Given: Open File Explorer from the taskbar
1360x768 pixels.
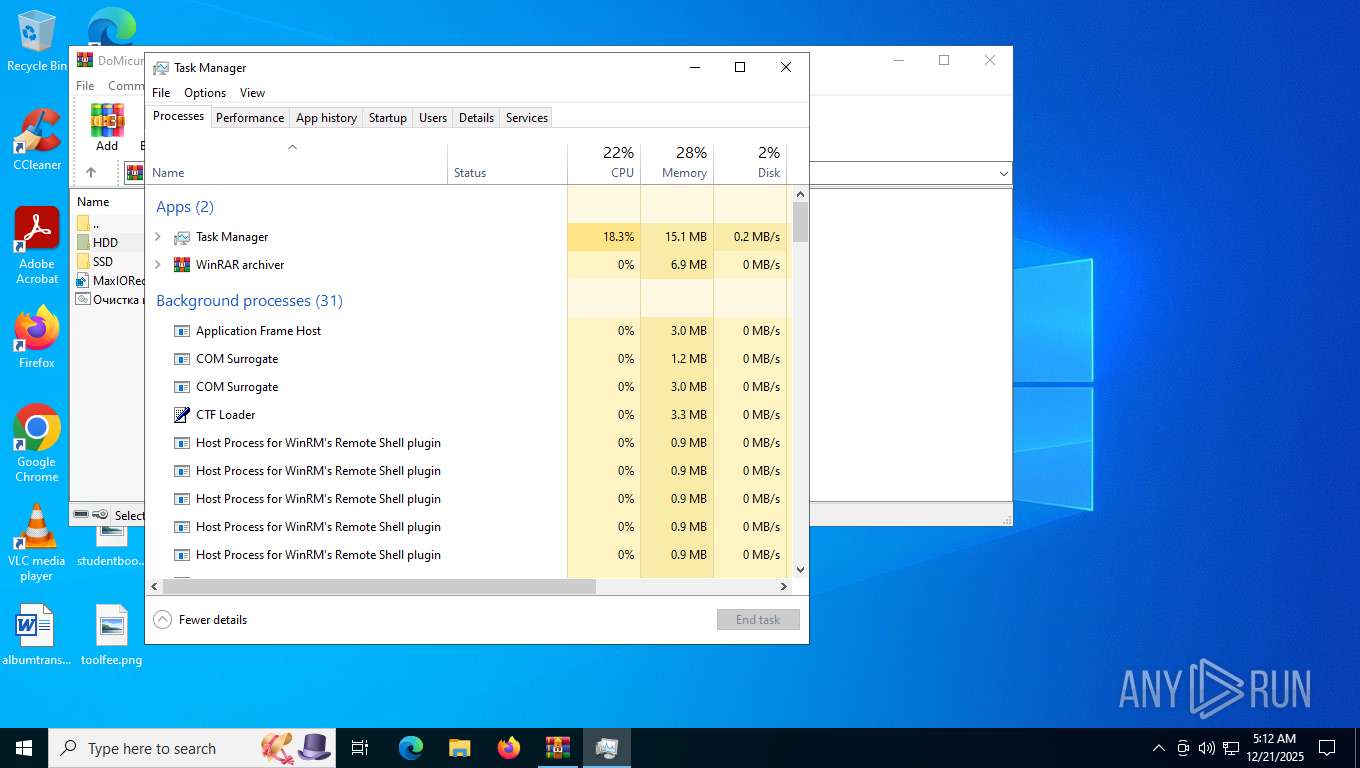Looking at the screenshot, I should click(x=460, y=748).
